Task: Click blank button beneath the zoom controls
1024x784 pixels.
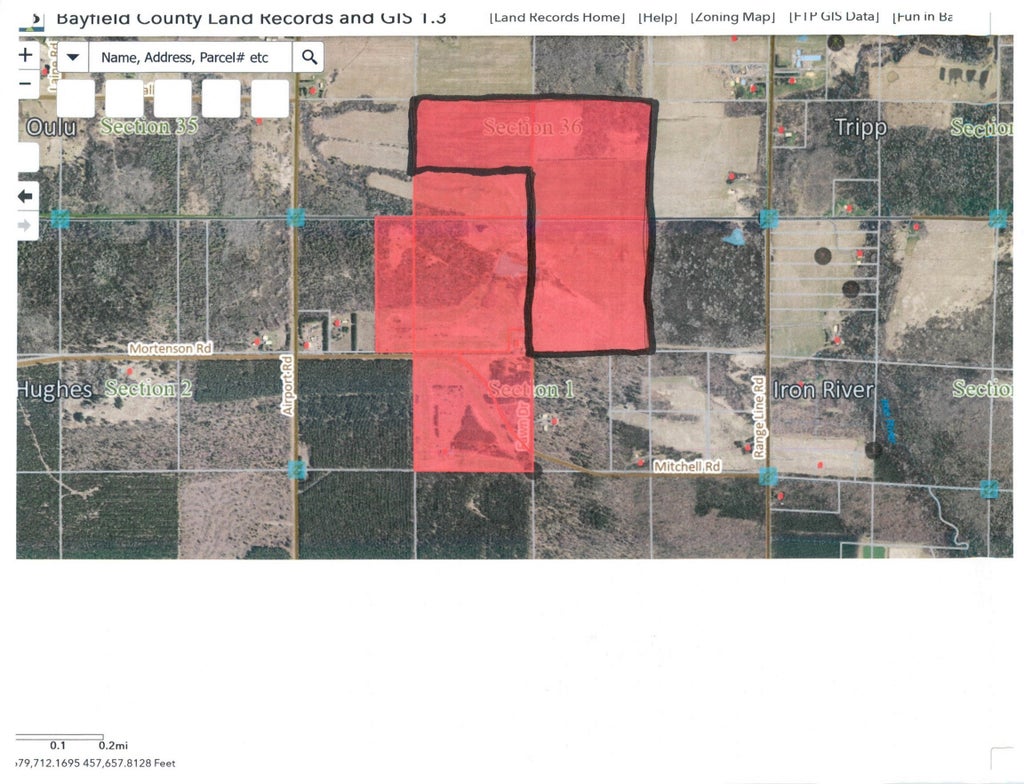Action: tap(27, 156)
